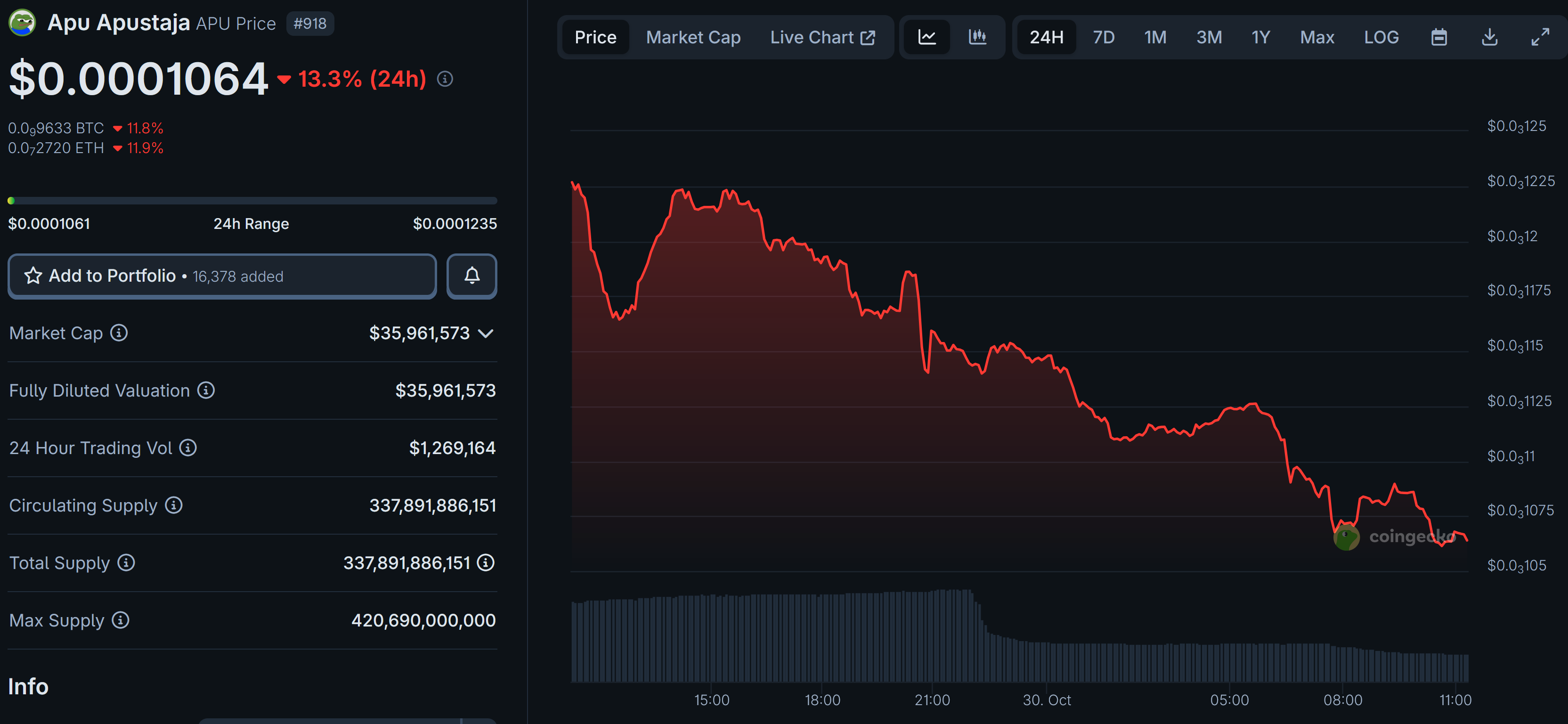Select the Price chart tab

(595, 37)
